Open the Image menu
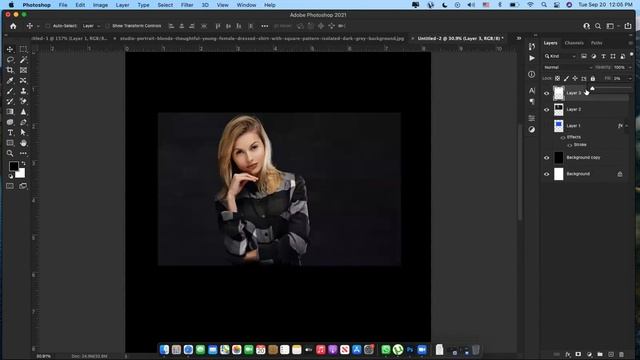Screen dimensions: 640x360 point(100,5)
